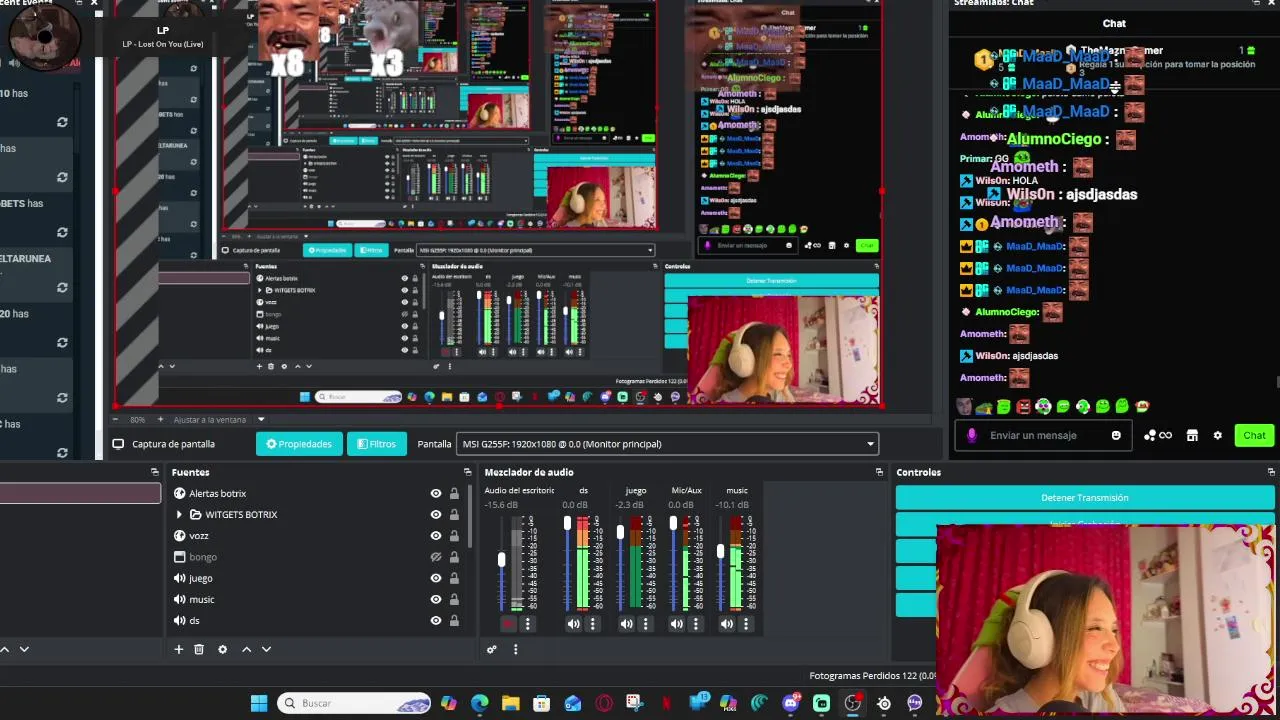Viewport: 1280px width, 720px height.
Task: Unlock the Alertas botrix source
Action: 454,493
